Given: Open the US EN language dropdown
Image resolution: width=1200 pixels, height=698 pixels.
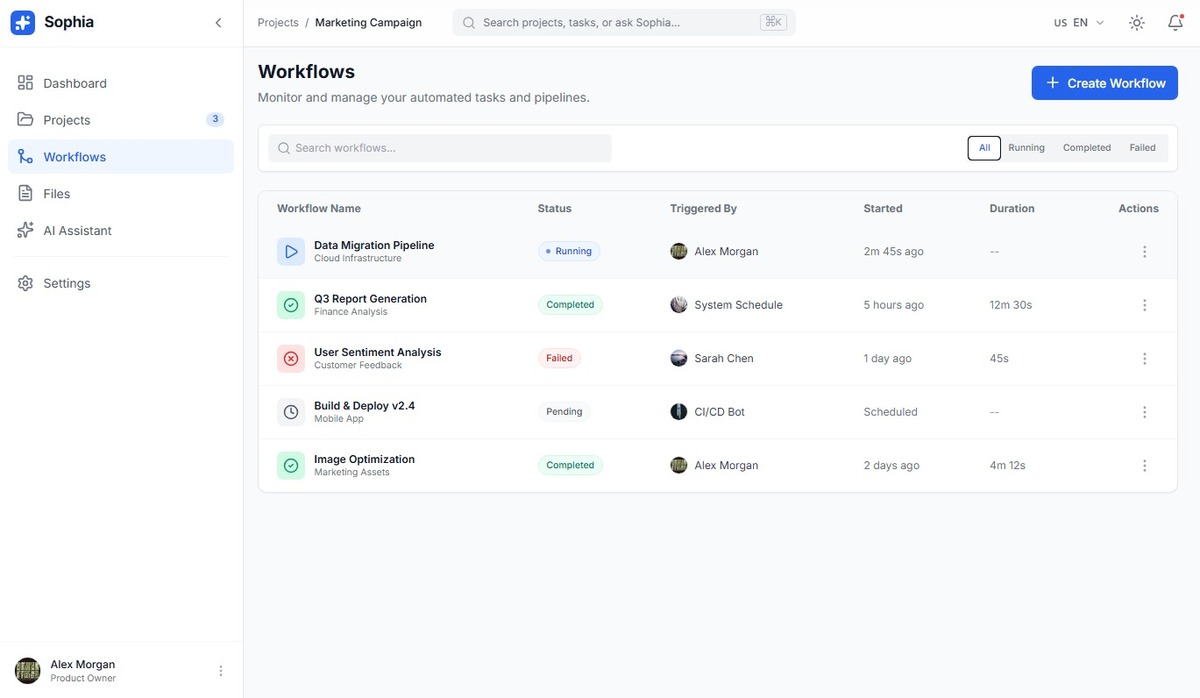Looking at the screenshot, I should coord(1079,23).
